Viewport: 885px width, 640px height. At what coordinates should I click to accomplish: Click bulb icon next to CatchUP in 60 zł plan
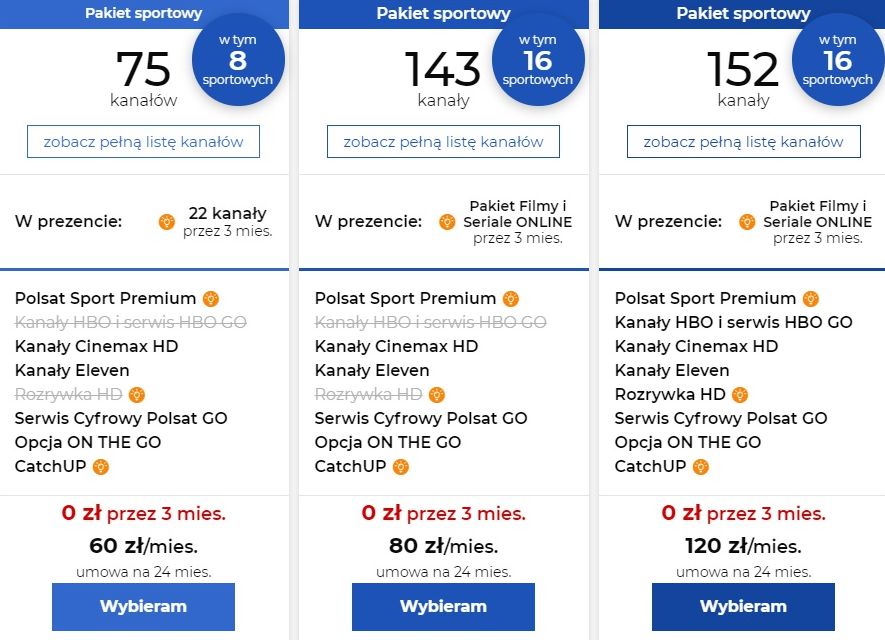coord(101,467)
